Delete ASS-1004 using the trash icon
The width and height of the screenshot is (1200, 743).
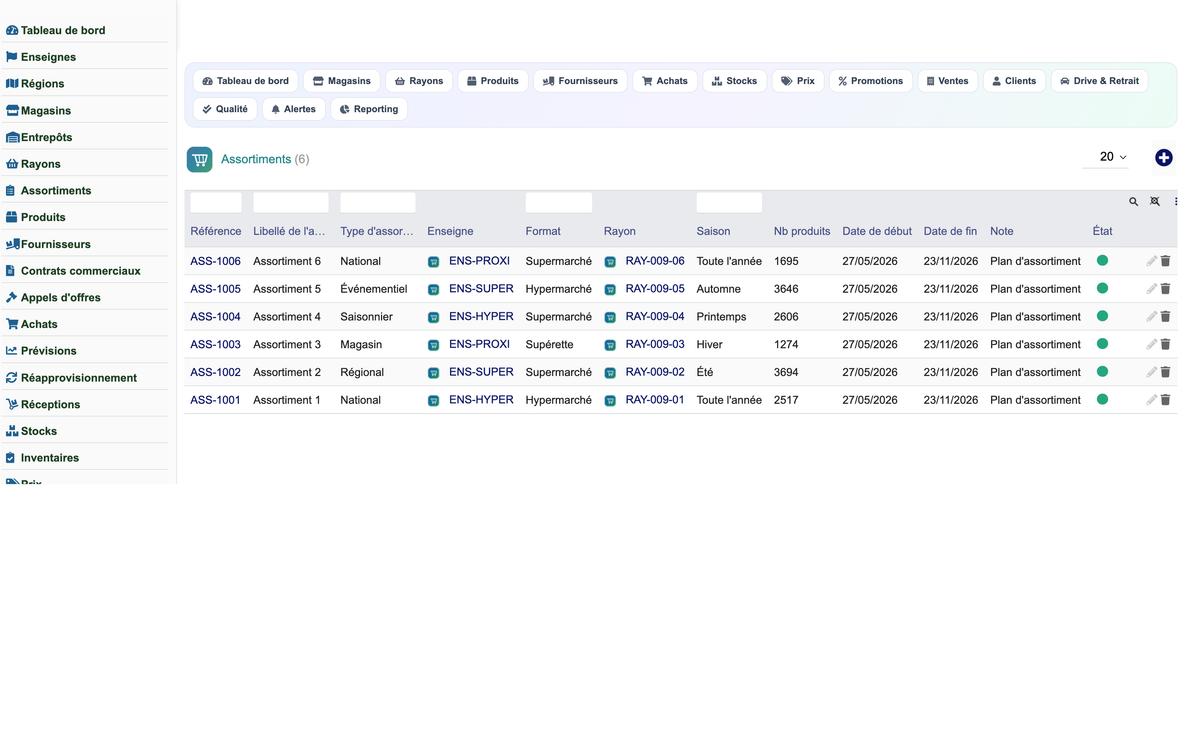coord(1165,317)
